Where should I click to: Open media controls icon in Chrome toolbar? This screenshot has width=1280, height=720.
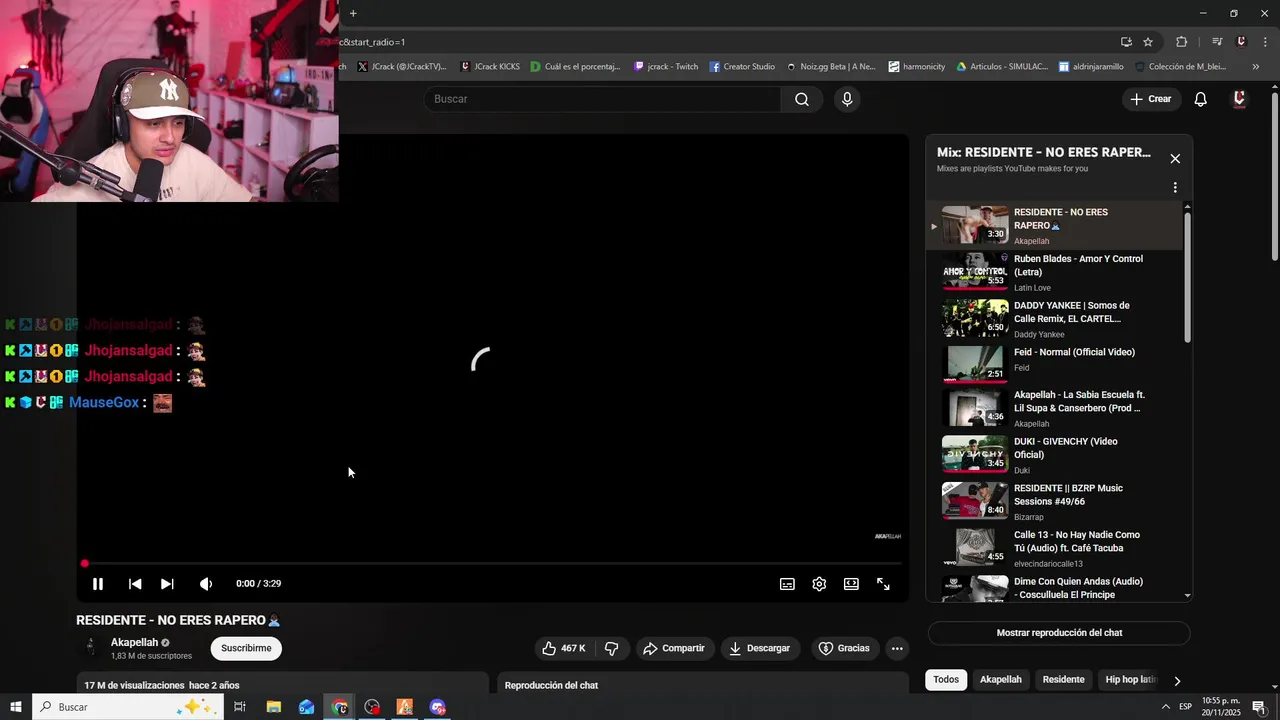pyautogui.click(x=1217, y=42)
